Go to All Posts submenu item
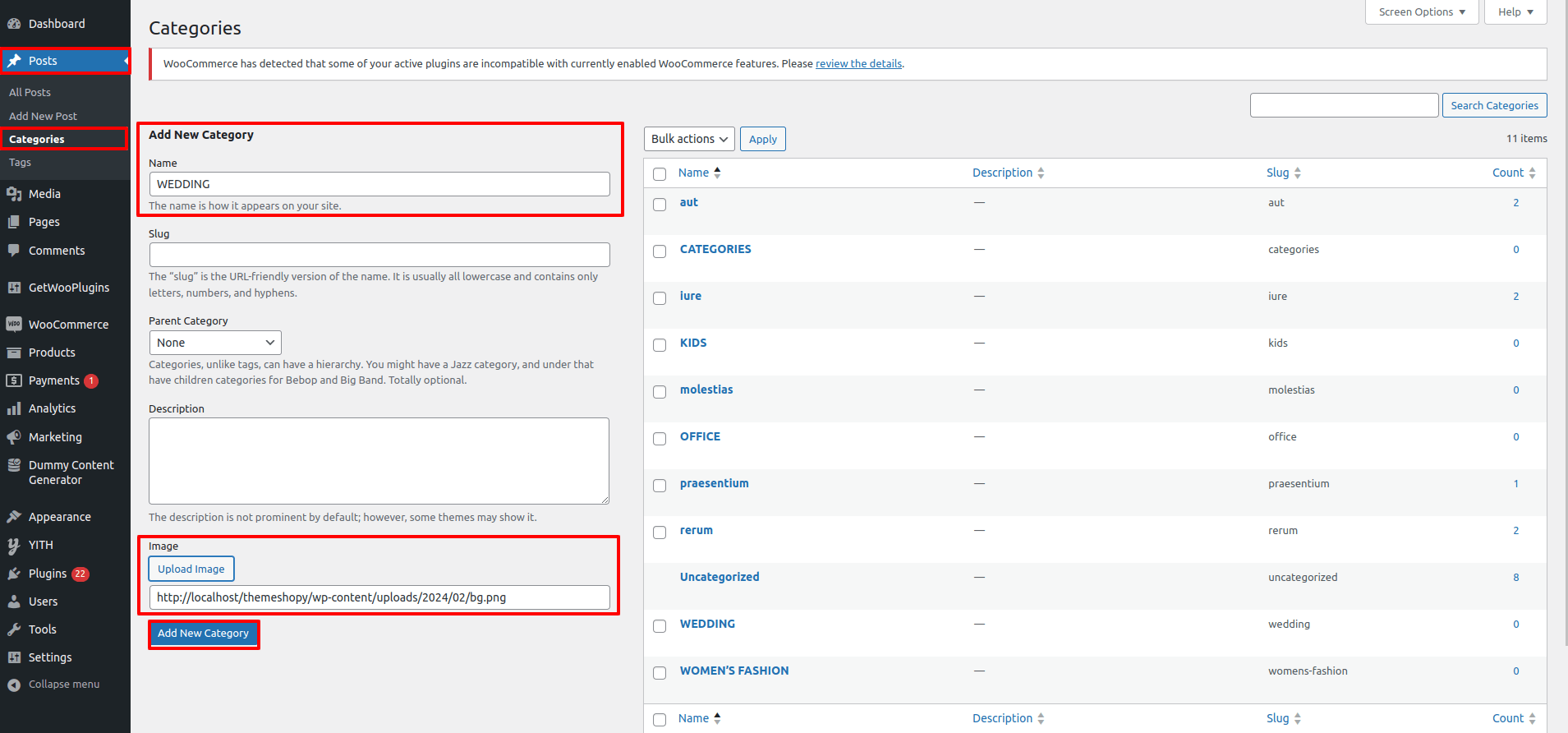The height and width of the screenshot is (733, 1568). [30, 93]
